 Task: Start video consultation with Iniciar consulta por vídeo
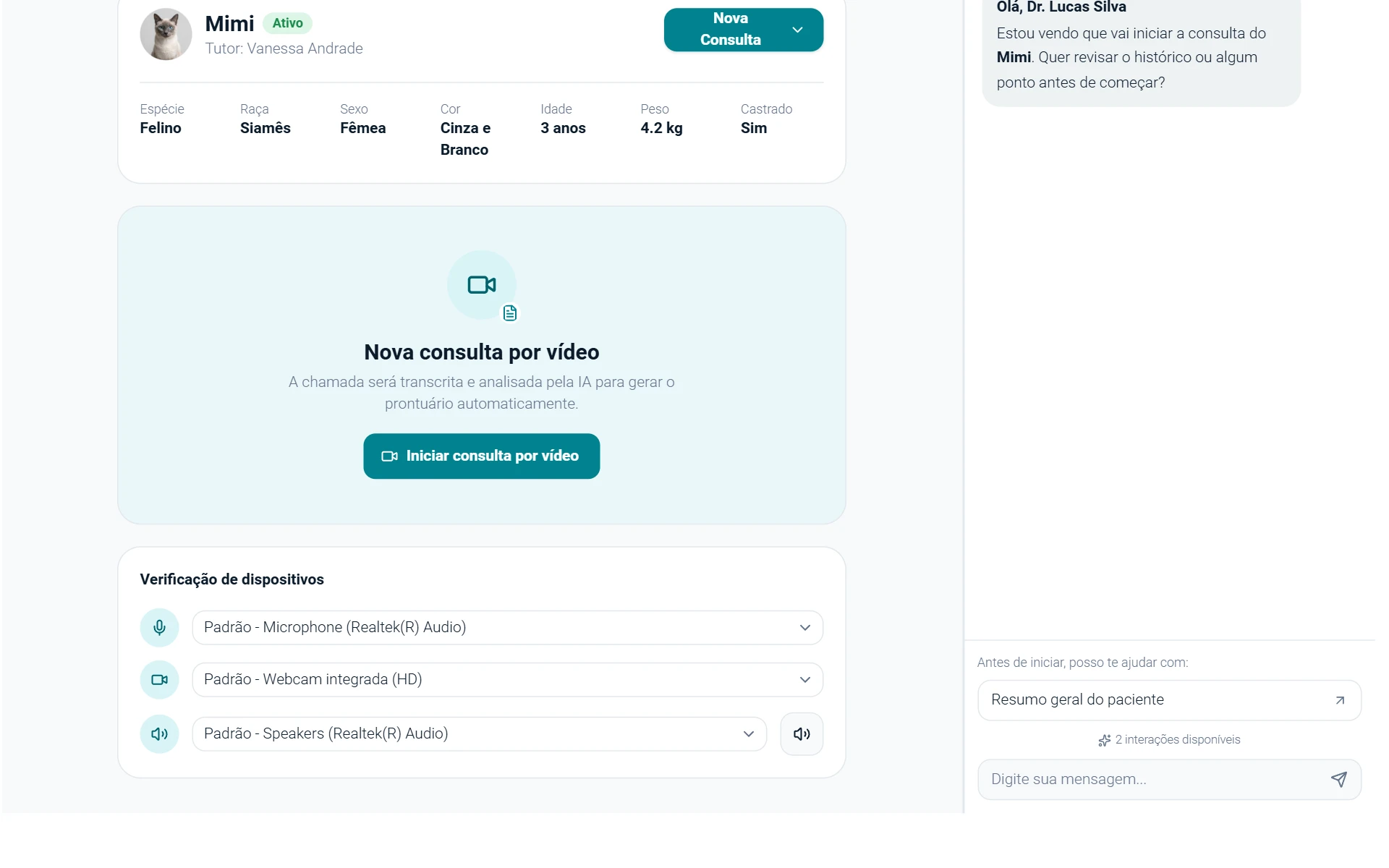coord(482,456)
